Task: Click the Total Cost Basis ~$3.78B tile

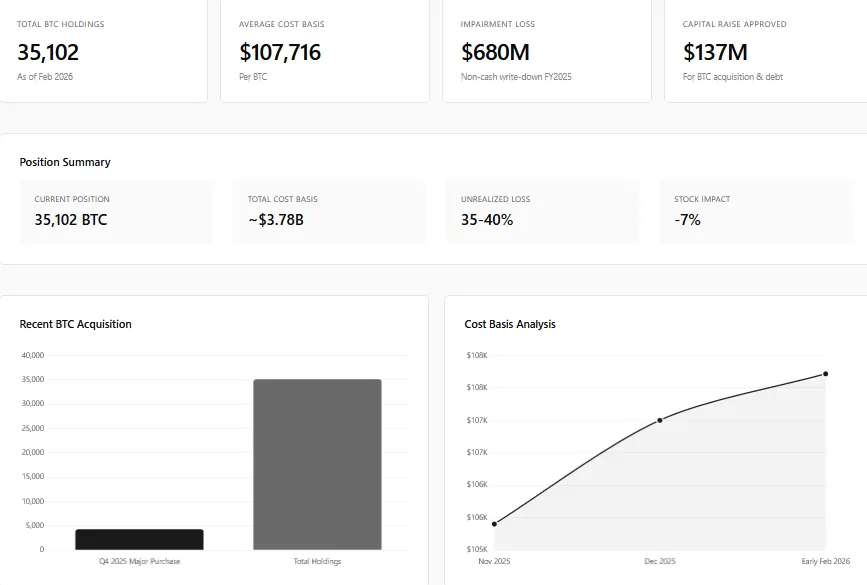Action: pos(329,211)
